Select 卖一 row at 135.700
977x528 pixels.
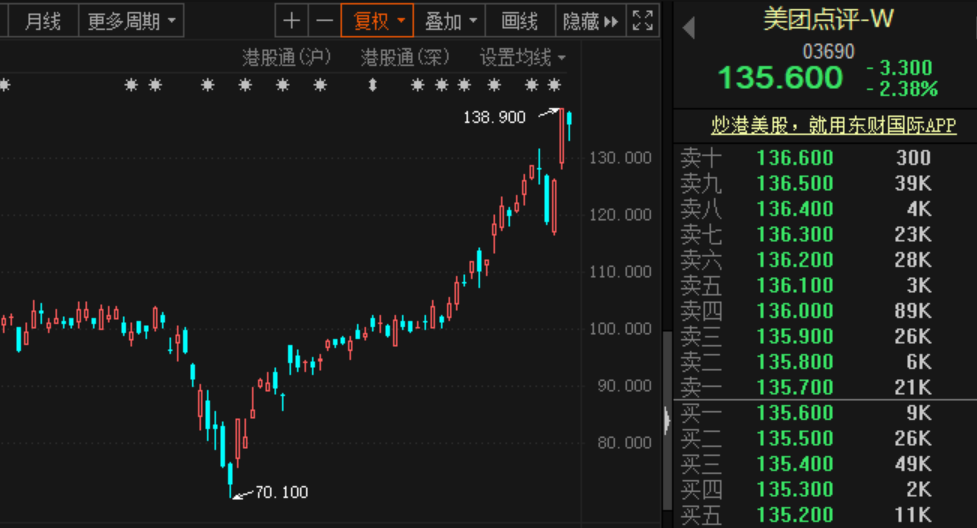825,388
